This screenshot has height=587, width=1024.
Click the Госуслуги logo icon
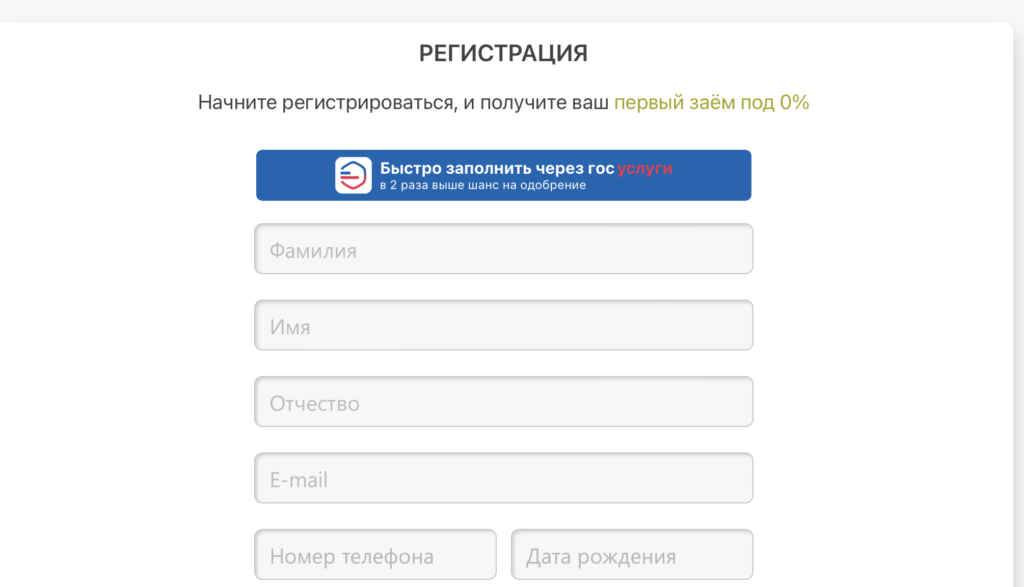353,175
